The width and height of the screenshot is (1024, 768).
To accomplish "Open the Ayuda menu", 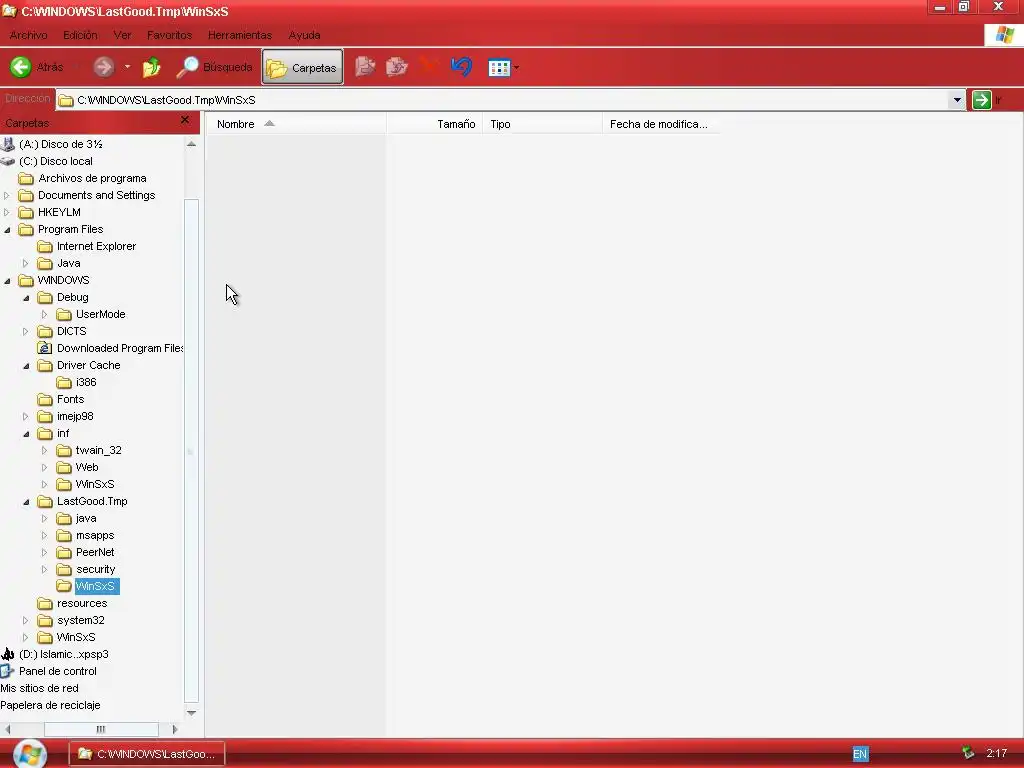I will pos(304,35).
